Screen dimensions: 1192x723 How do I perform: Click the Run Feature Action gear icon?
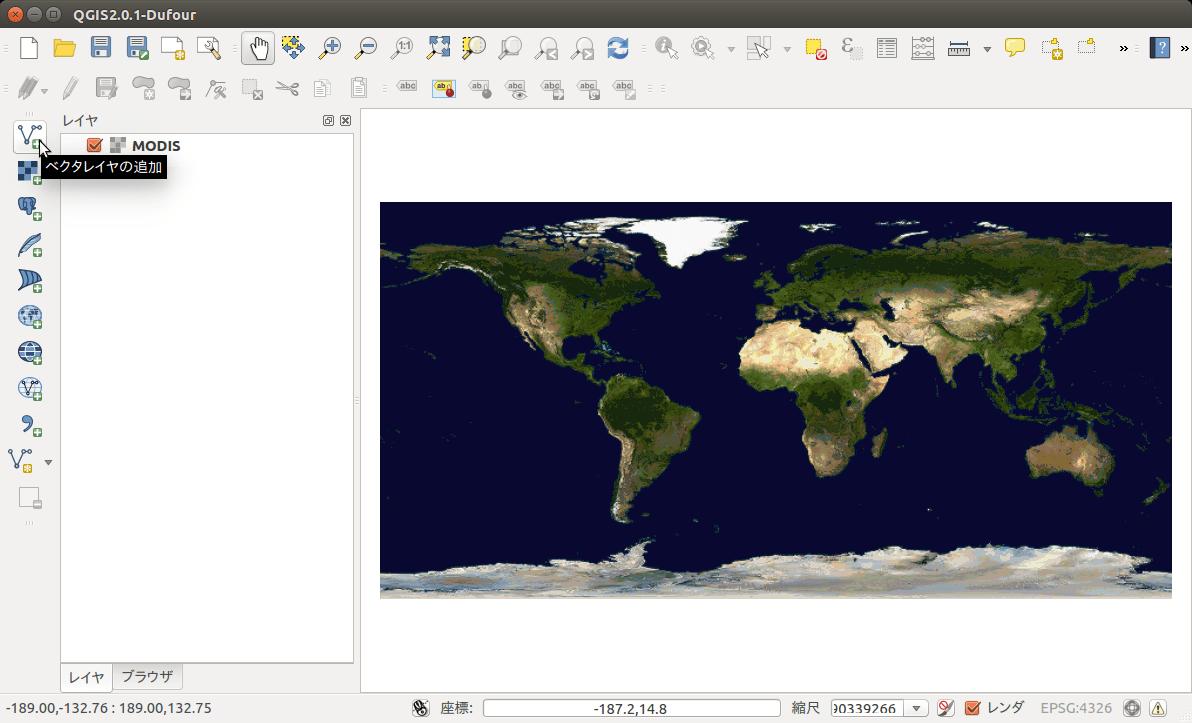(x=702, y=48)
